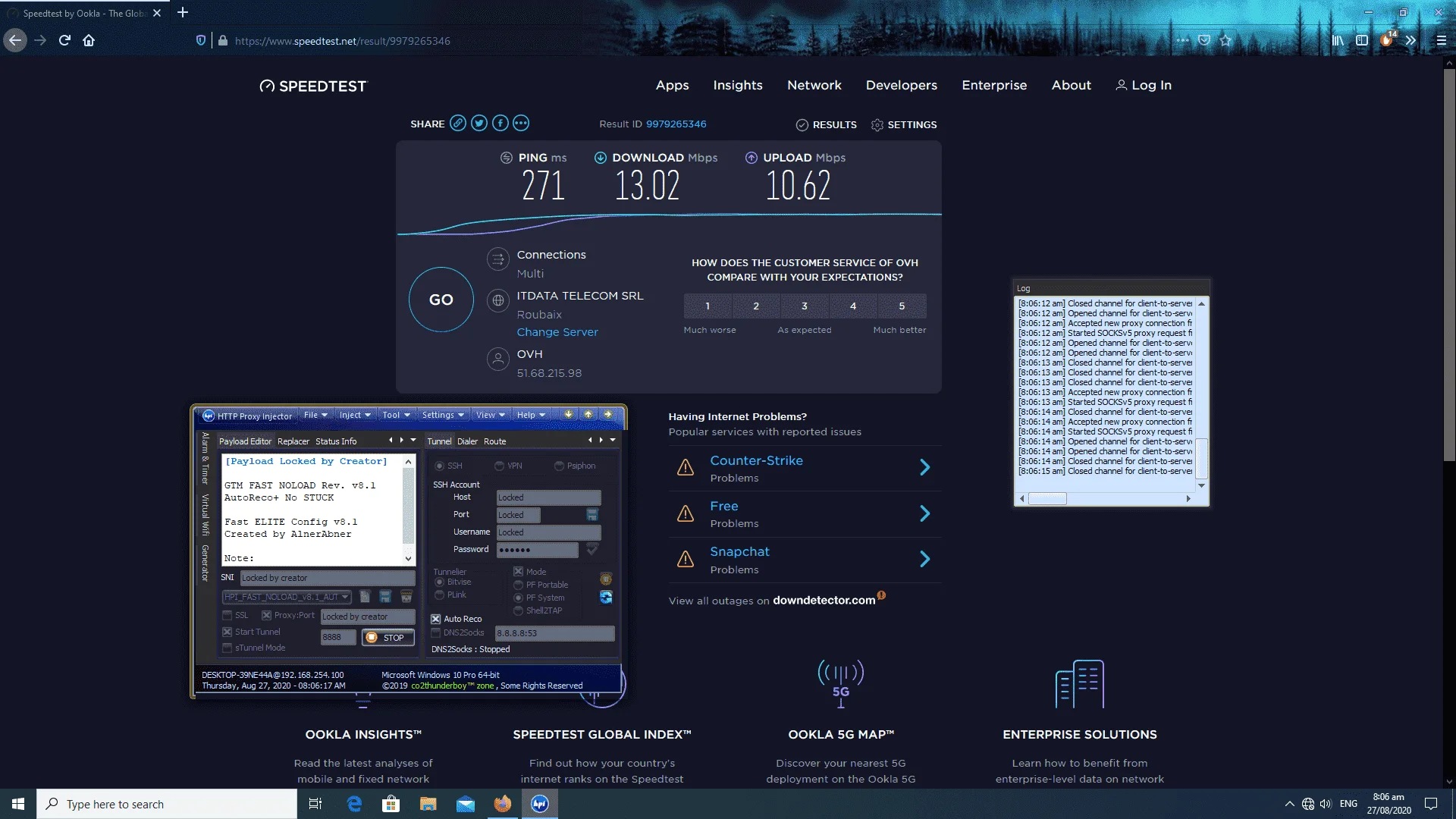
Task: Click the password checkmark icon
Action: pos(592,549)
